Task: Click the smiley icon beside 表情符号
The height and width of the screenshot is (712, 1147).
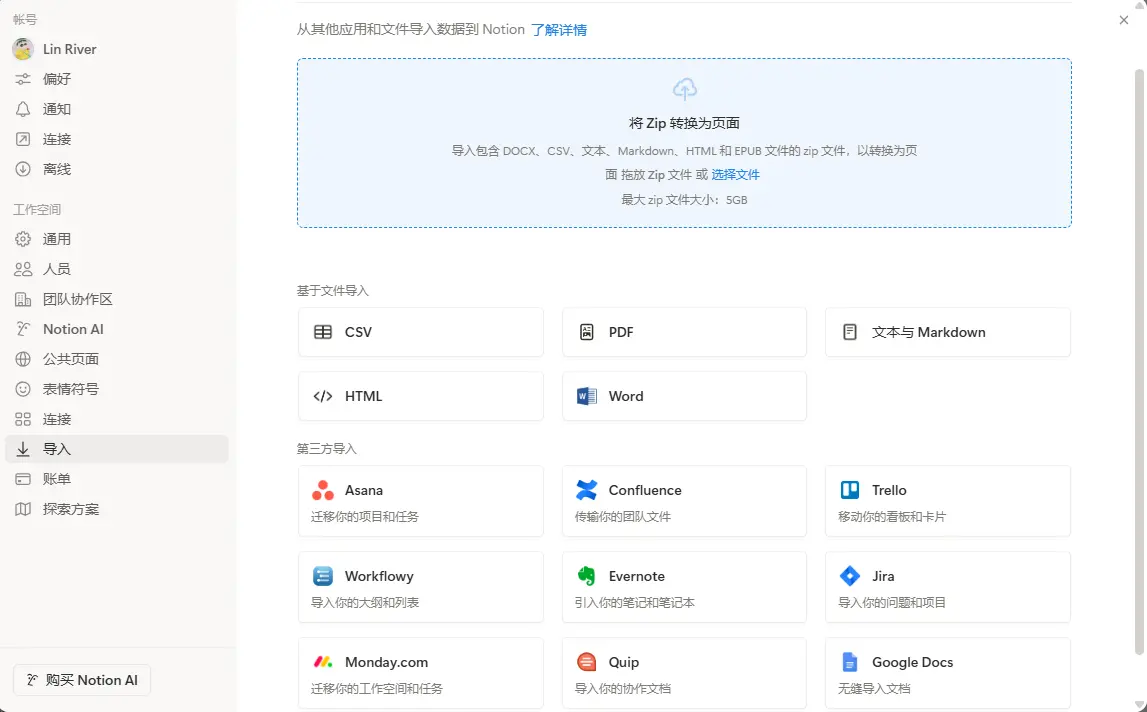Action: (23, 389)
